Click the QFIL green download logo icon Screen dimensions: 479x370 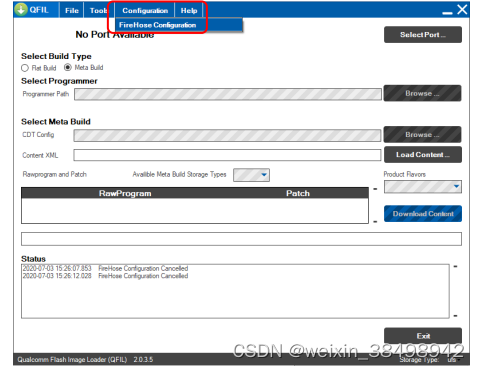point(21,9)
